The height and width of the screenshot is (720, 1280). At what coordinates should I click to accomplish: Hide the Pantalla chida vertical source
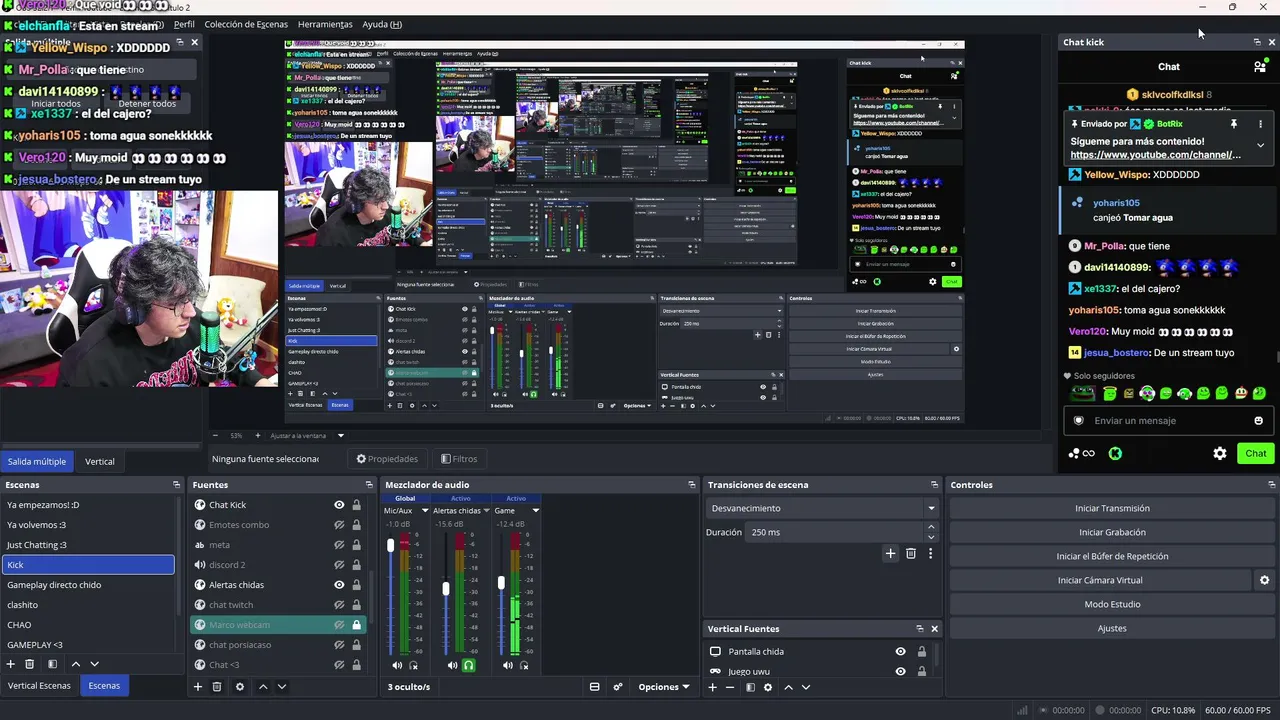click(x=900, y=652)
